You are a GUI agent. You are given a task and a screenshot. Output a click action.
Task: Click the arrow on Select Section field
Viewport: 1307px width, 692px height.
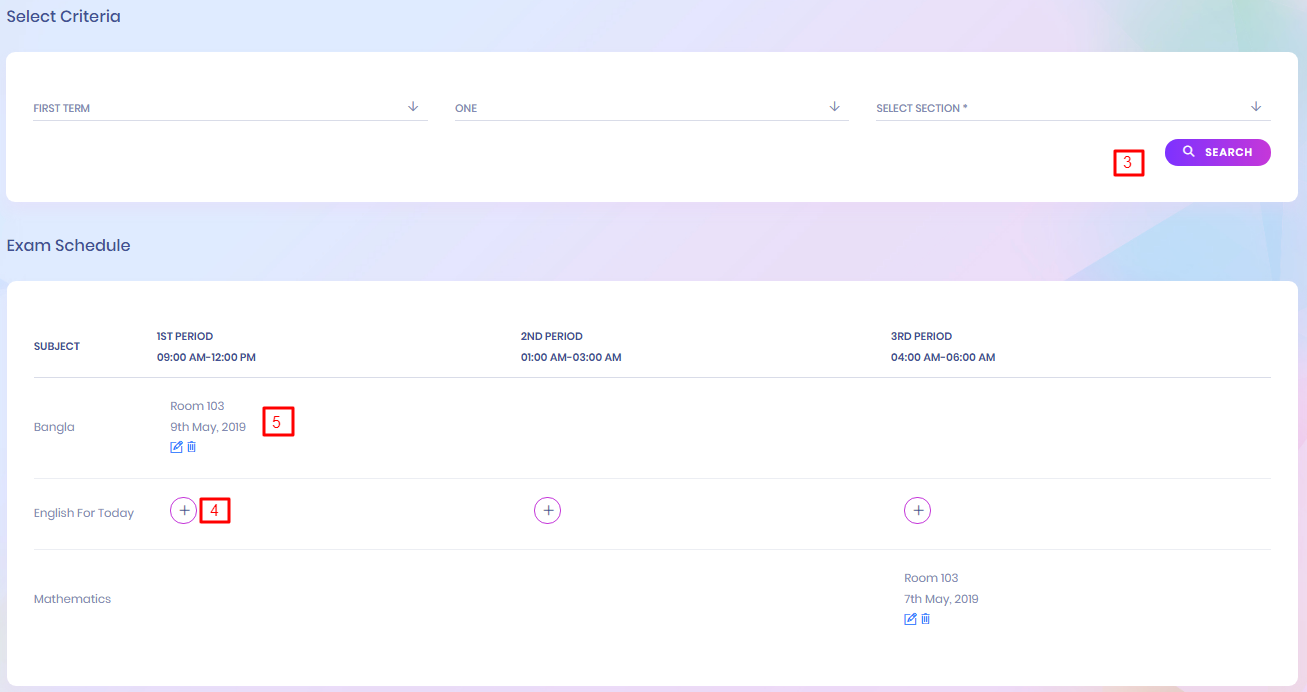click(1256, 107)
